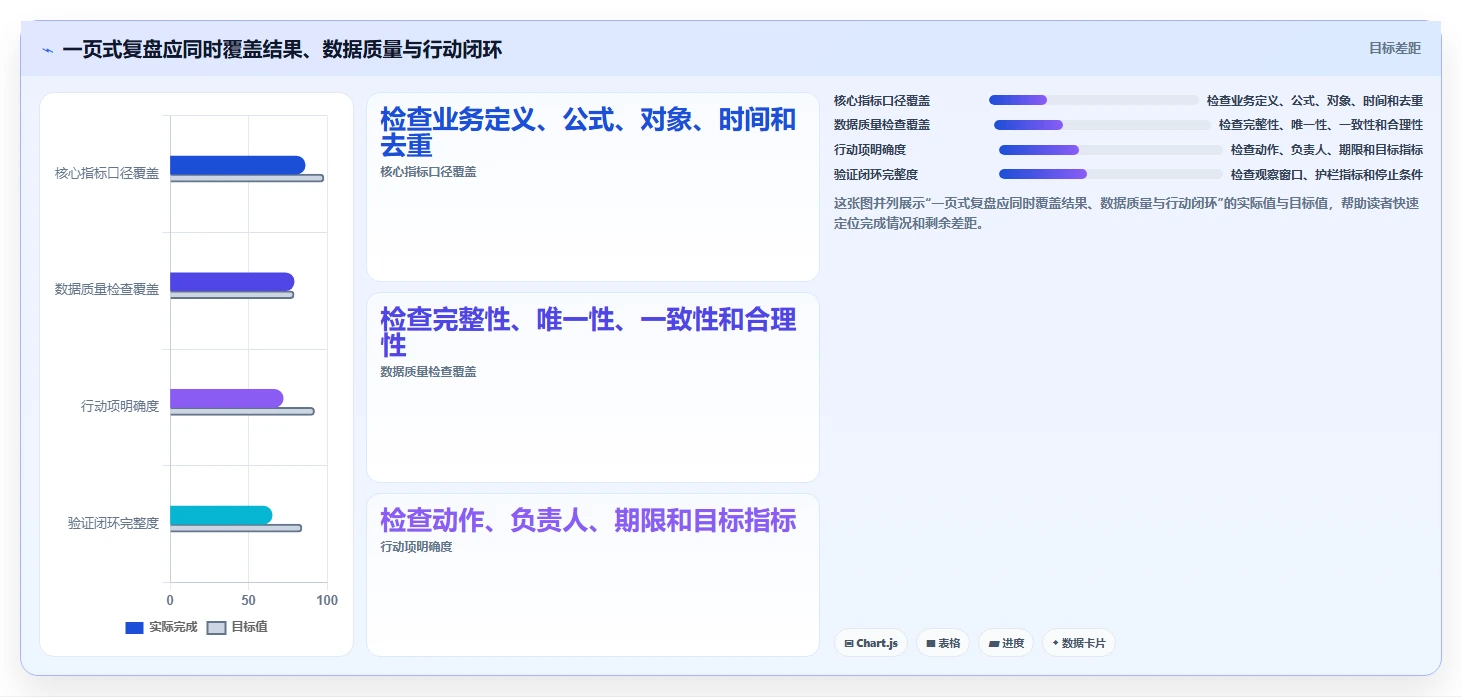Click progress-row note 检查观察窗口、护栏指标和停止条件
The width and height of the screenshot is (1462, 697).
1327,174
